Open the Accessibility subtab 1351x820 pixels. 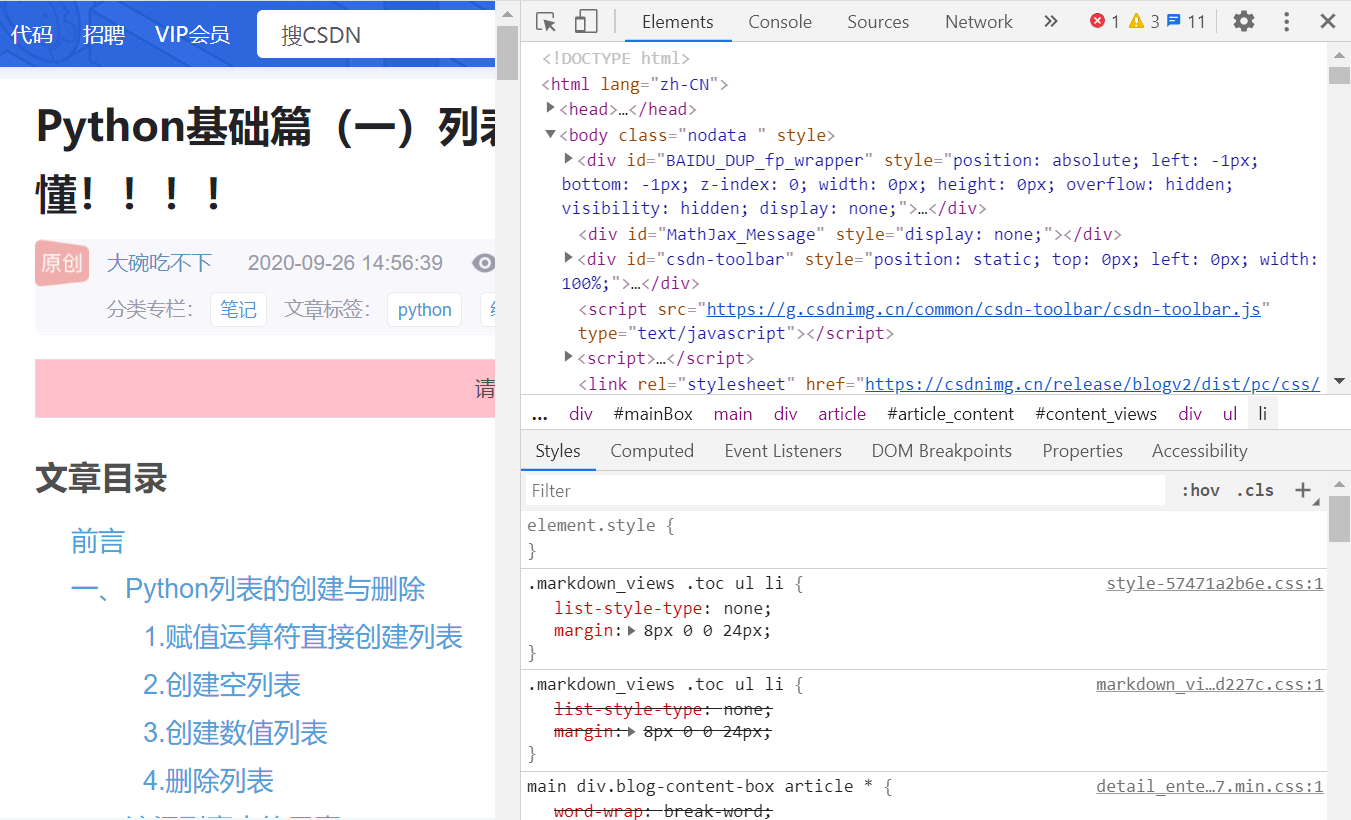tap(1200, 451)
